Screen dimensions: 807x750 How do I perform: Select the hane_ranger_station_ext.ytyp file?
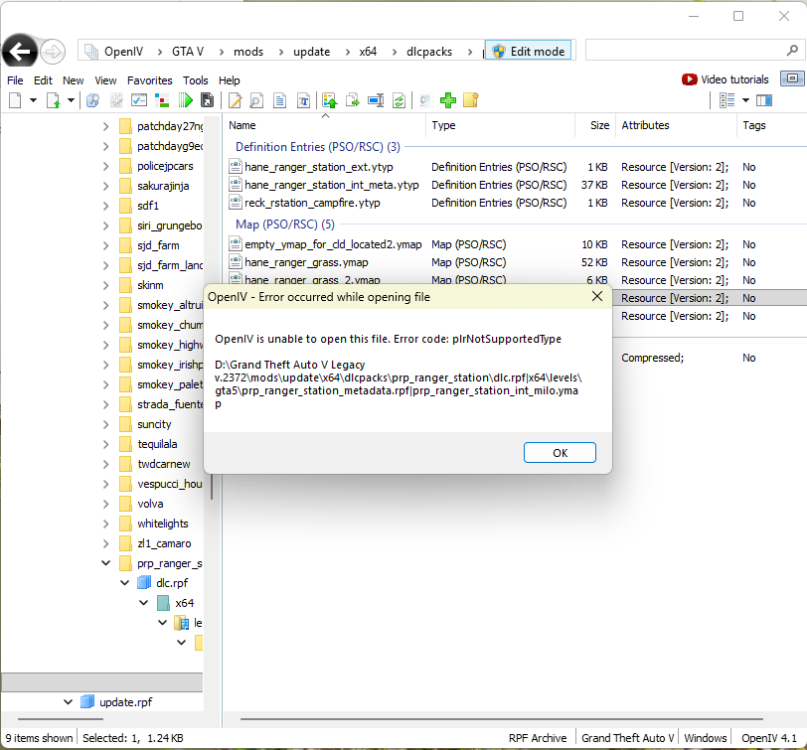(319, 167)
